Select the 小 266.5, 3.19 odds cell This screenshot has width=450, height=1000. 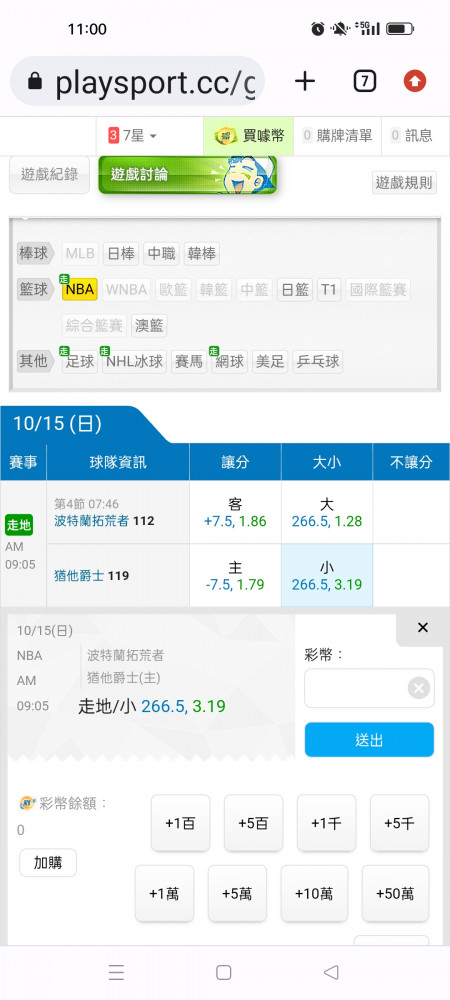tap(327, 575)
